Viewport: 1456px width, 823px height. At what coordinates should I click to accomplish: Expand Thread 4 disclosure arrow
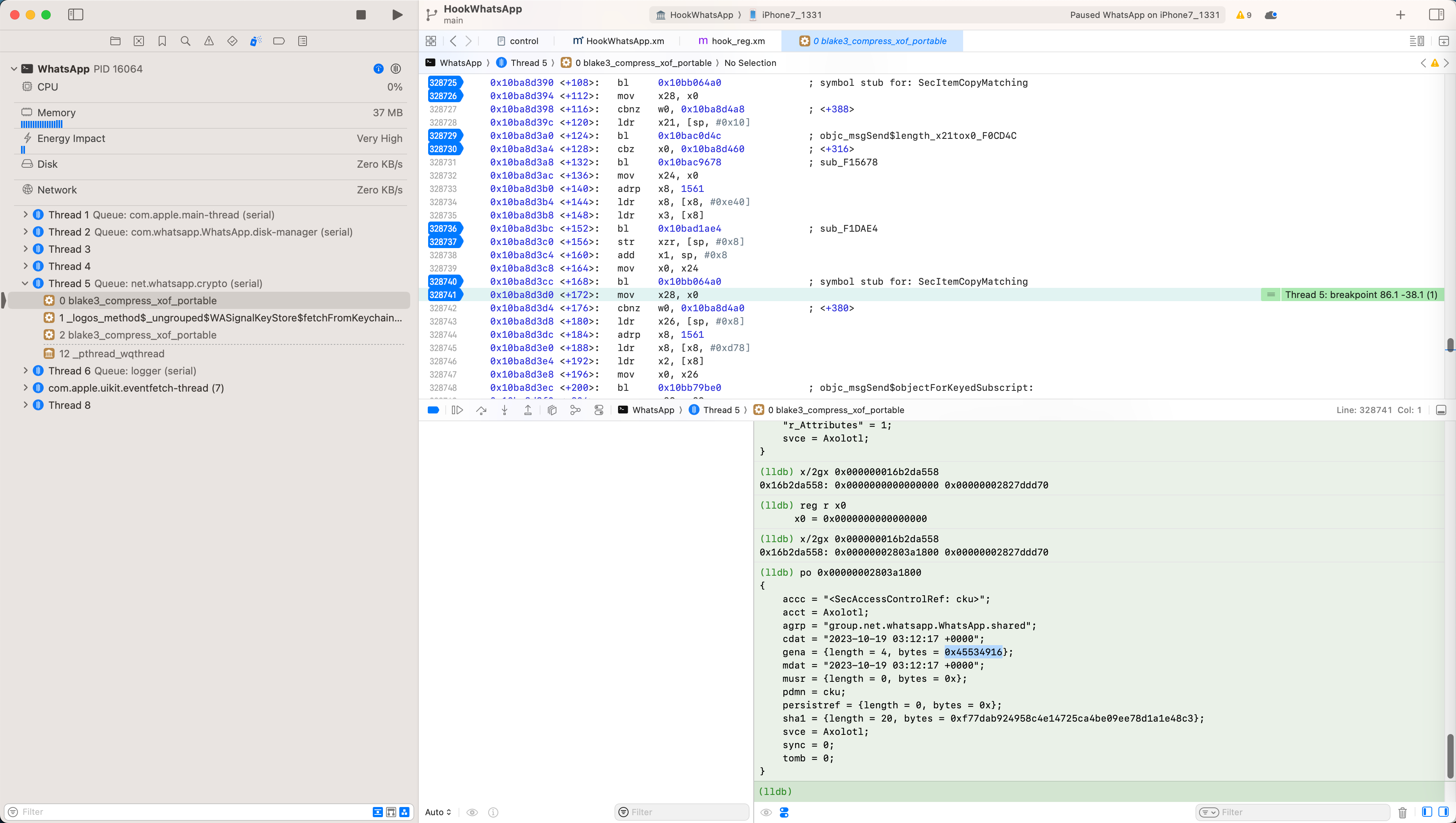(25, 266)
